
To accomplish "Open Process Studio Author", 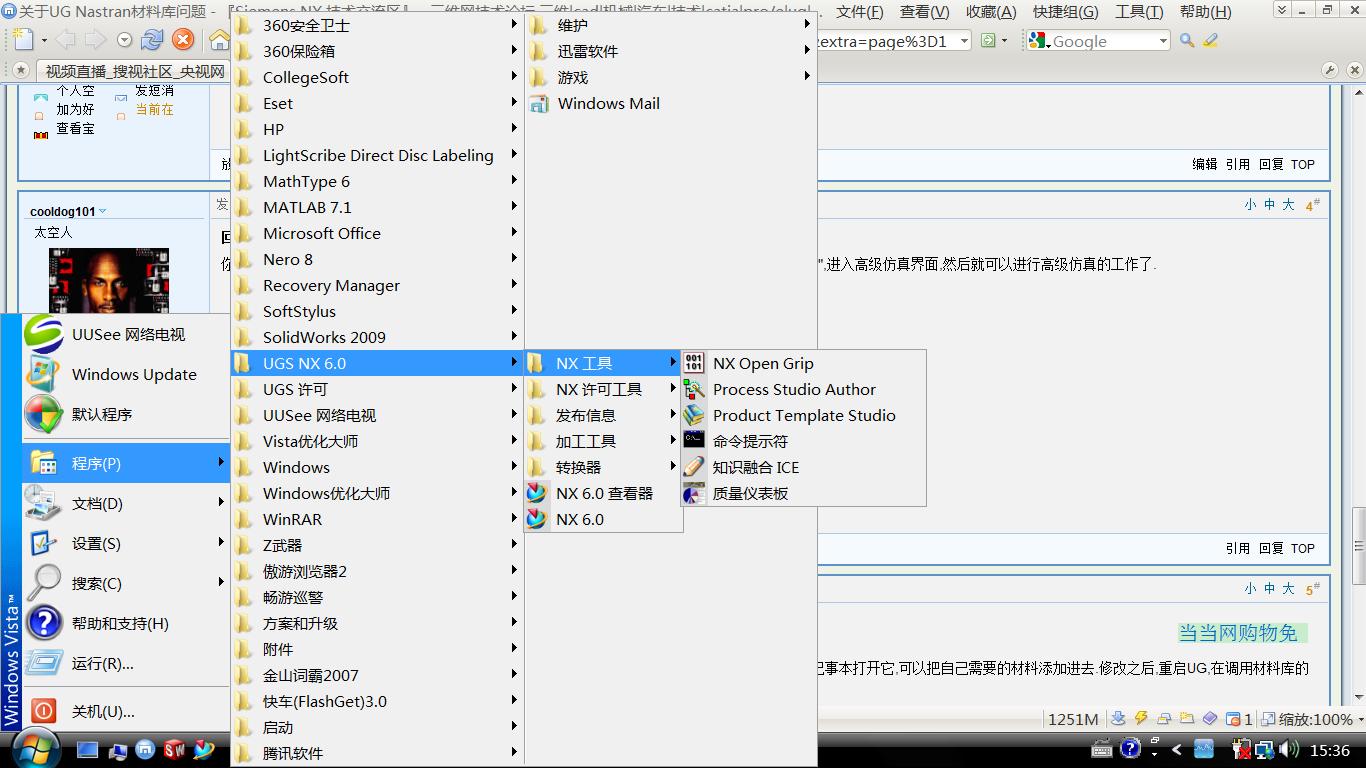I will [803, 389].
